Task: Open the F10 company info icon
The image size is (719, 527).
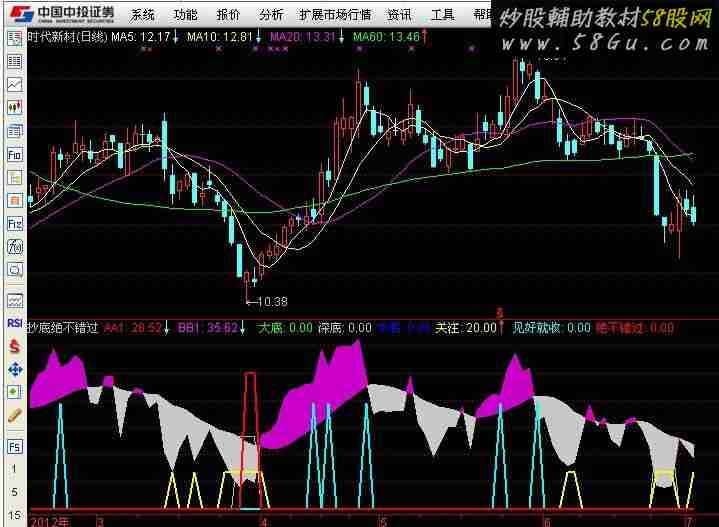Action: [x=14, y=155]
